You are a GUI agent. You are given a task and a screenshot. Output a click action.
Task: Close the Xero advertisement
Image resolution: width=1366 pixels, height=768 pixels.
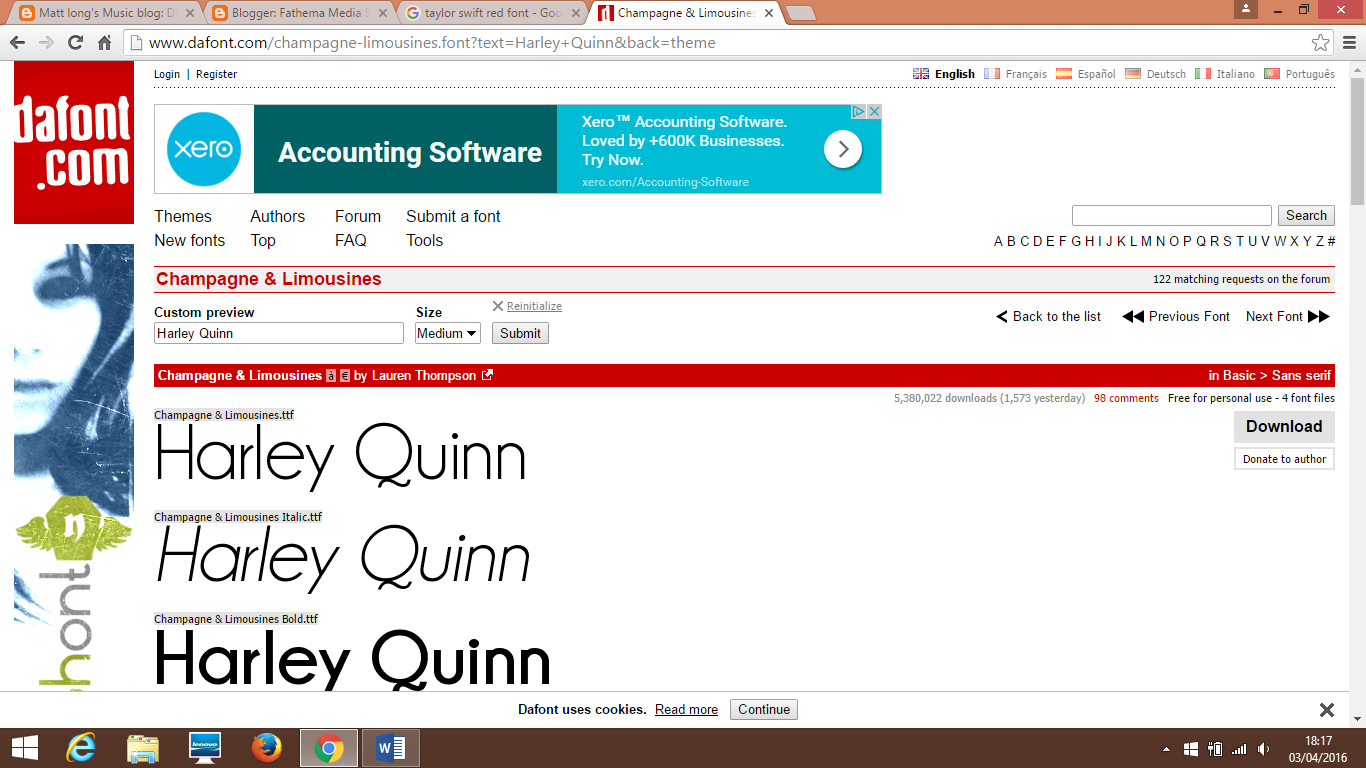pos(874,112)
